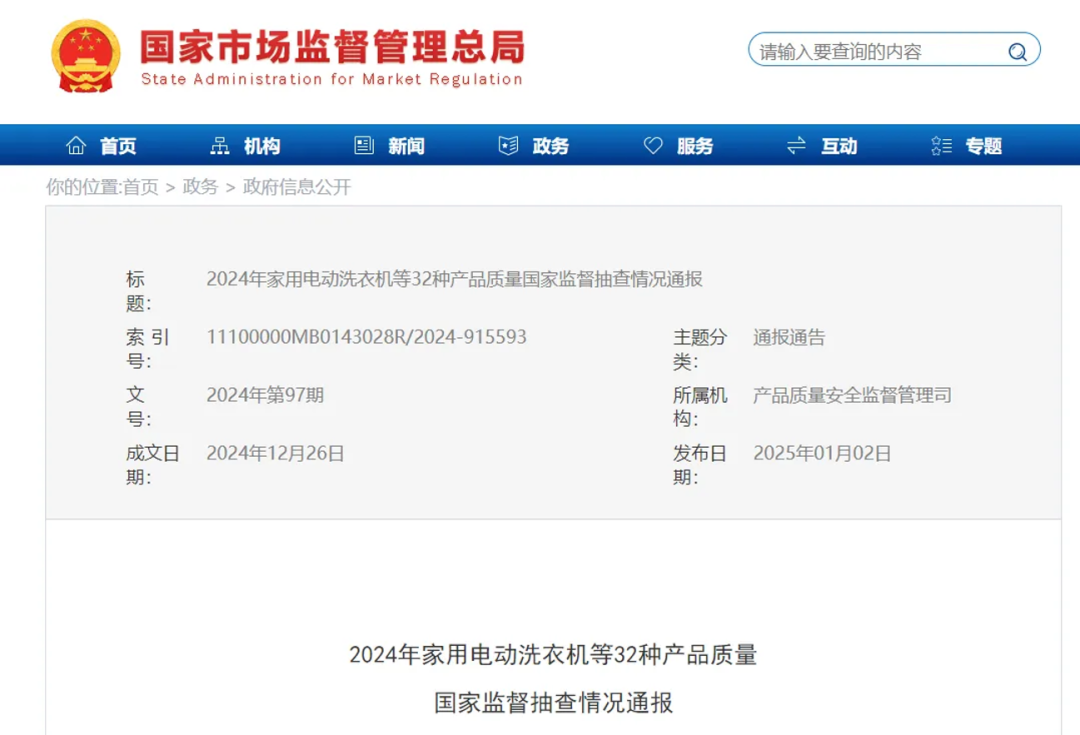
Task: Click the 政务 breadcrumb link
Action: (200, 187)
